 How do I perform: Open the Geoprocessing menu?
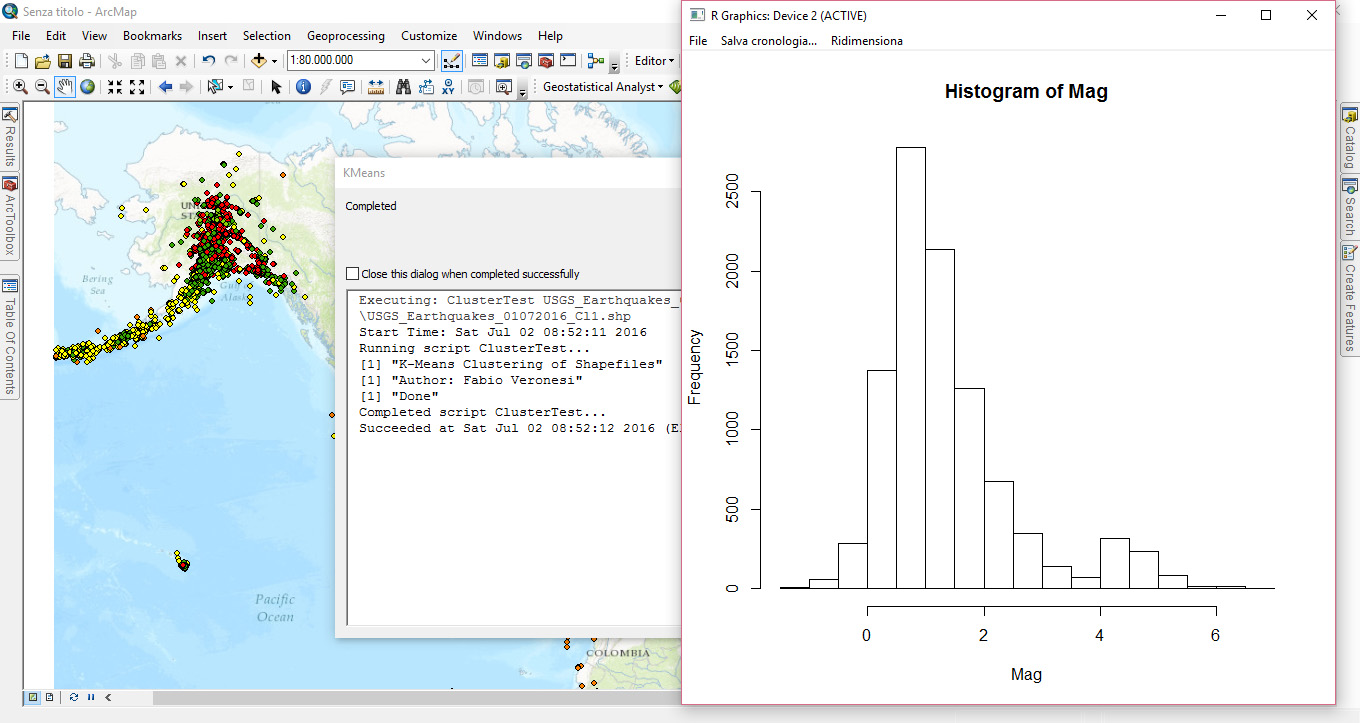(346, 35)
